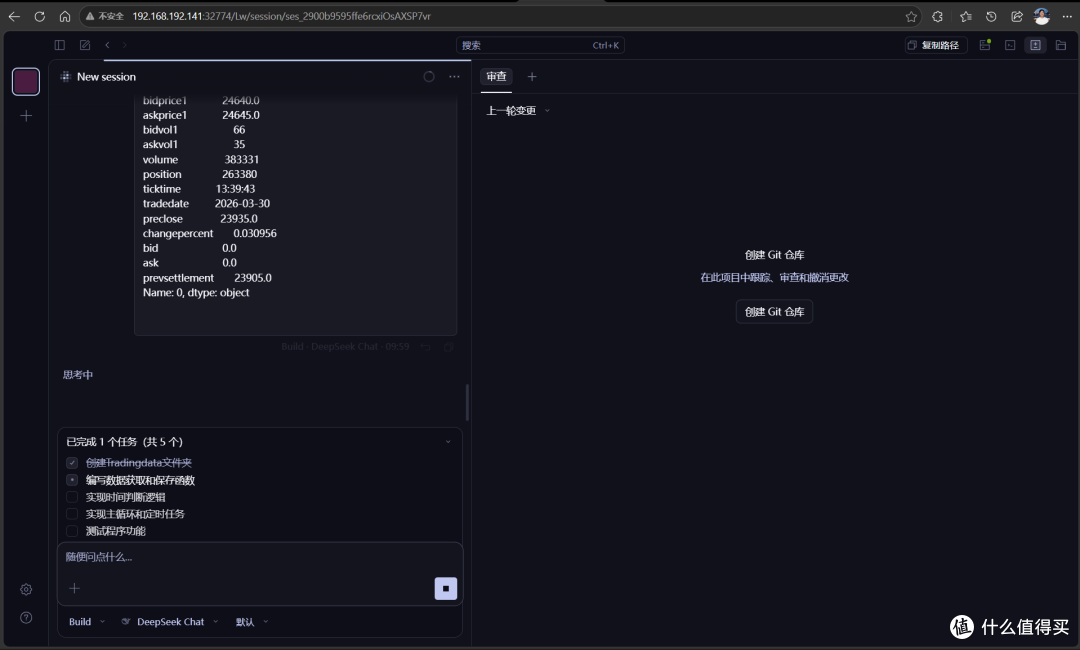Click the 'tradedate 2026-03-30' output line
The height and width of the screenshot is (650, 1080).
tap(206, 204)
